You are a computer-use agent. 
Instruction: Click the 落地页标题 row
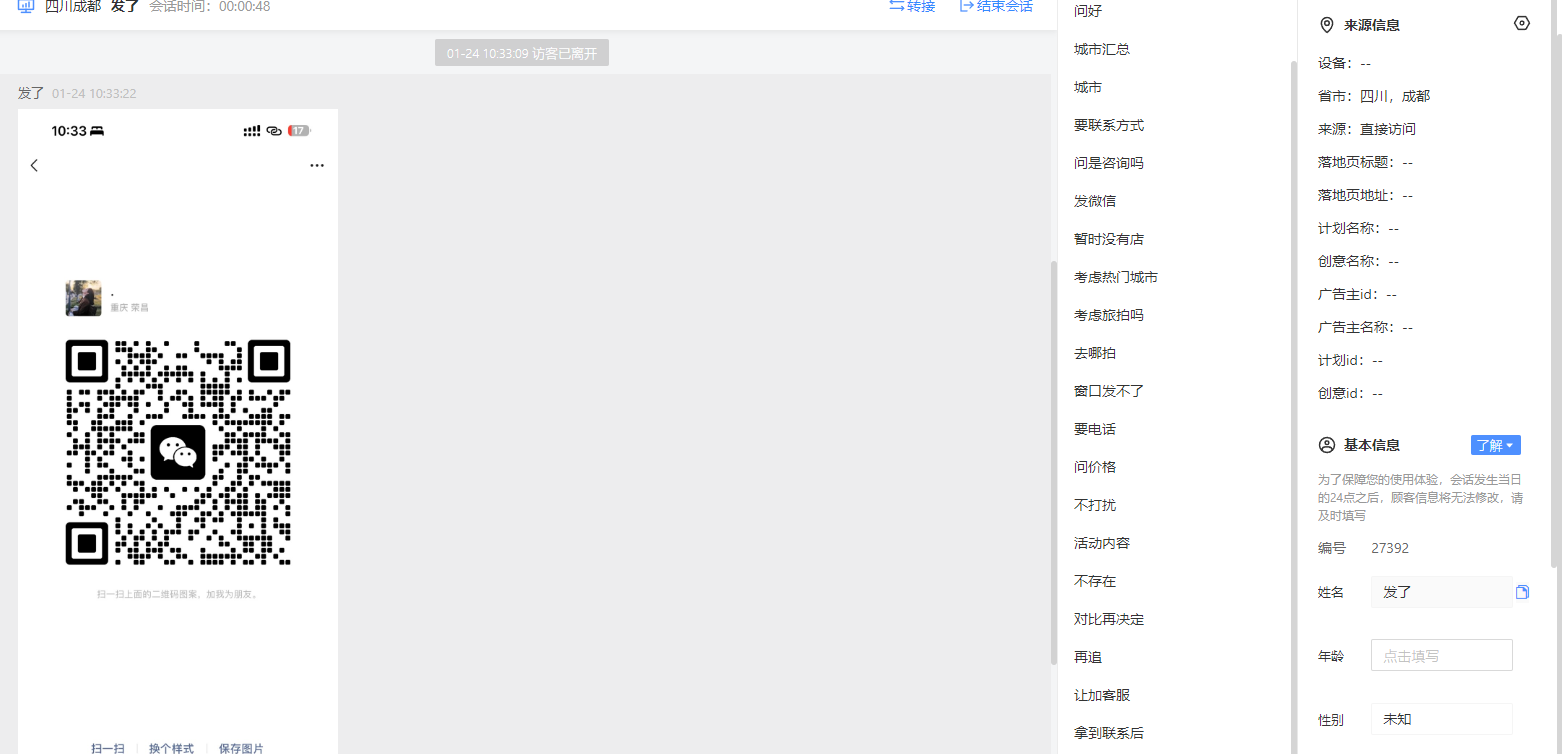click(x=1366, y=162)
